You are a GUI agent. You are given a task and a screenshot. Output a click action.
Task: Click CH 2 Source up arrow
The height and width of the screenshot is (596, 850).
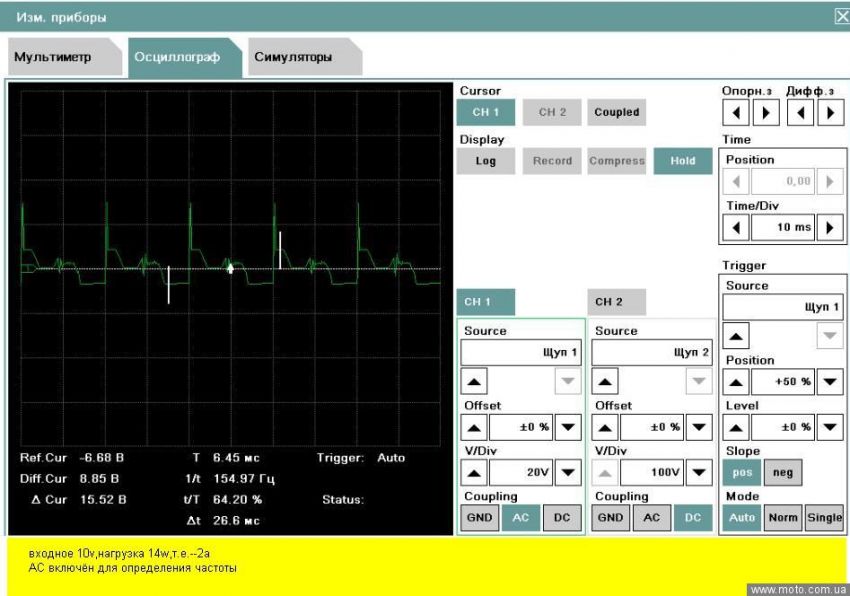(x=604, y=381)
